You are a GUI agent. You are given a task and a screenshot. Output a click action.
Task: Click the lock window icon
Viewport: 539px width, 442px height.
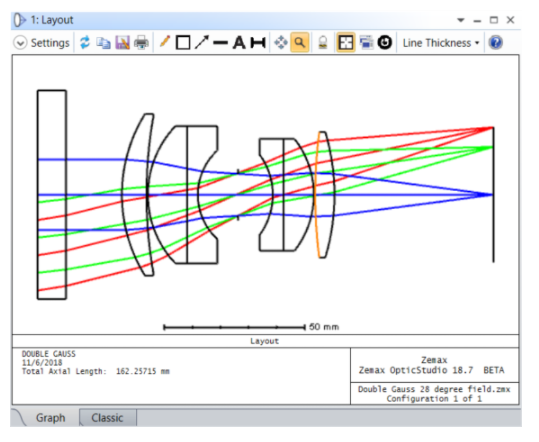322,43
